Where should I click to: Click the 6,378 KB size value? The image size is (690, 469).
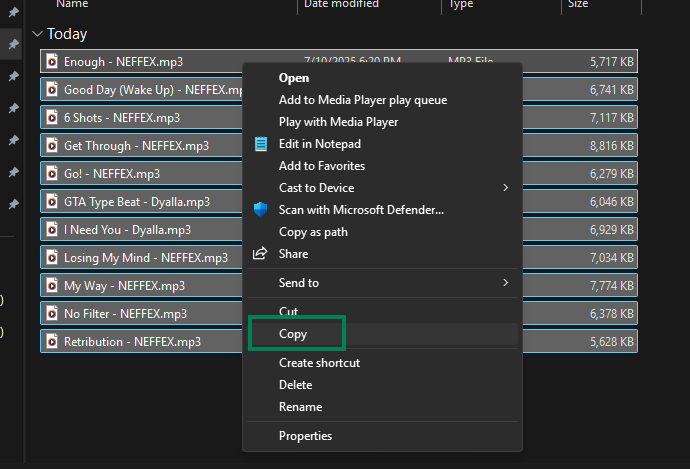coord(612,314)
